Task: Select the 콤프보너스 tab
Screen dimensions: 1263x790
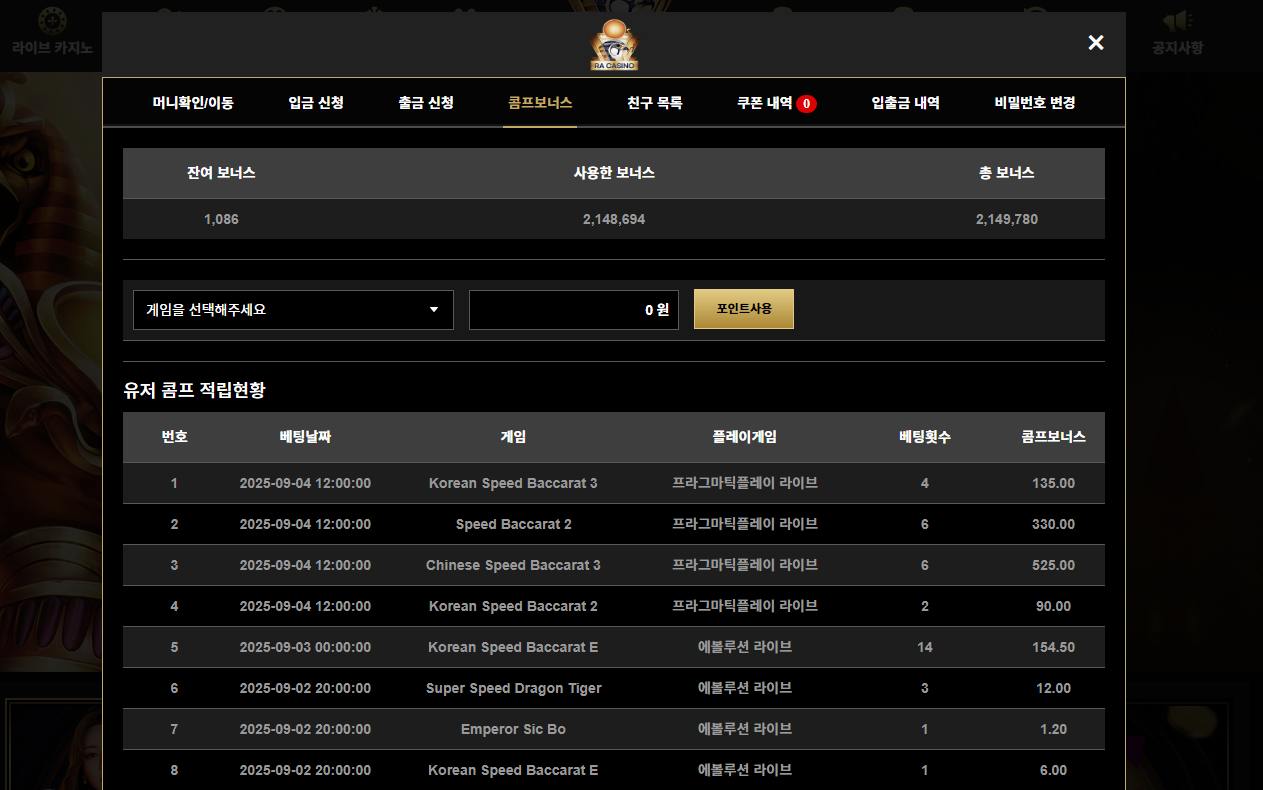Action: (540, 102)
